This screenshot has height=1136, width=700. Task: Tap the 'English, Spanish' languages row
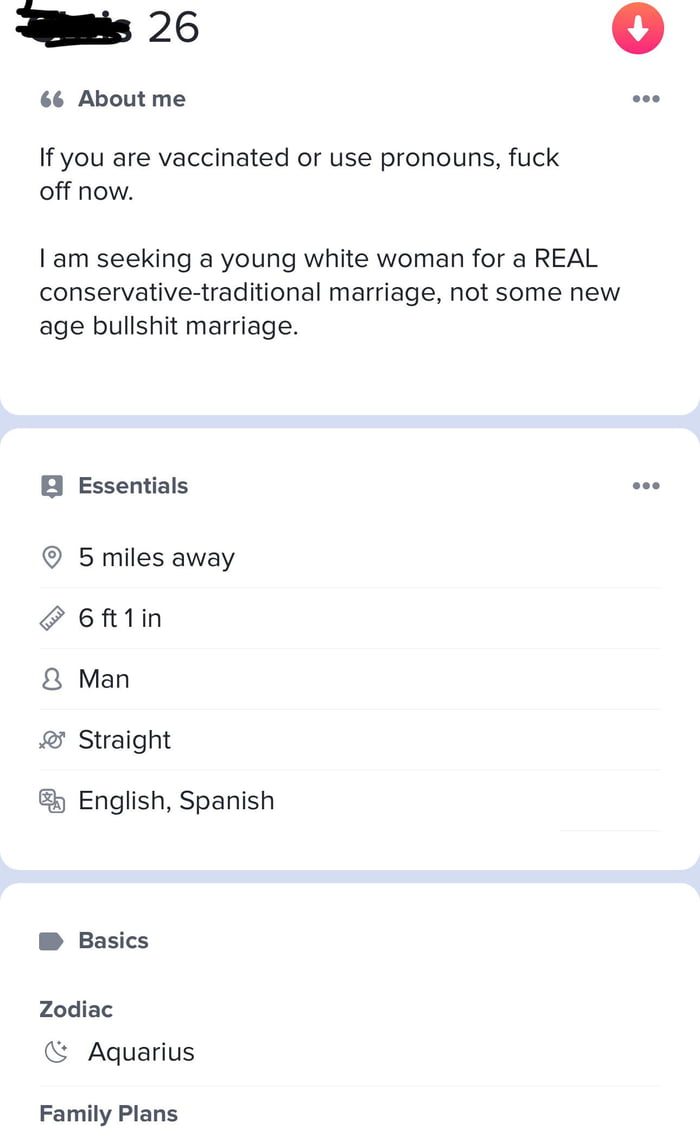[176, 800]
